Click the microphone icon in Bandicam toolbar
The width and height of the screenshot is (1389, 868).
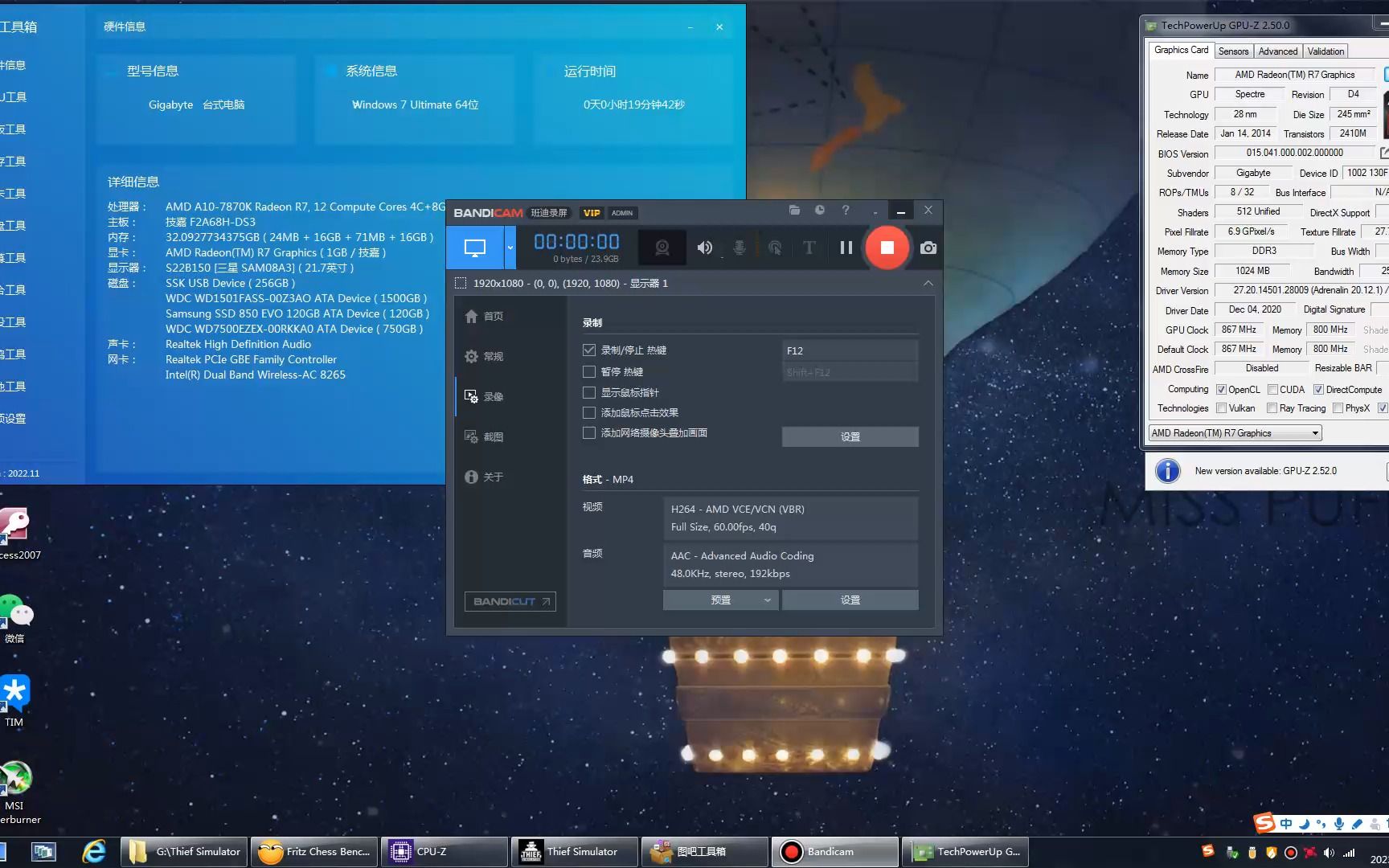740,248
